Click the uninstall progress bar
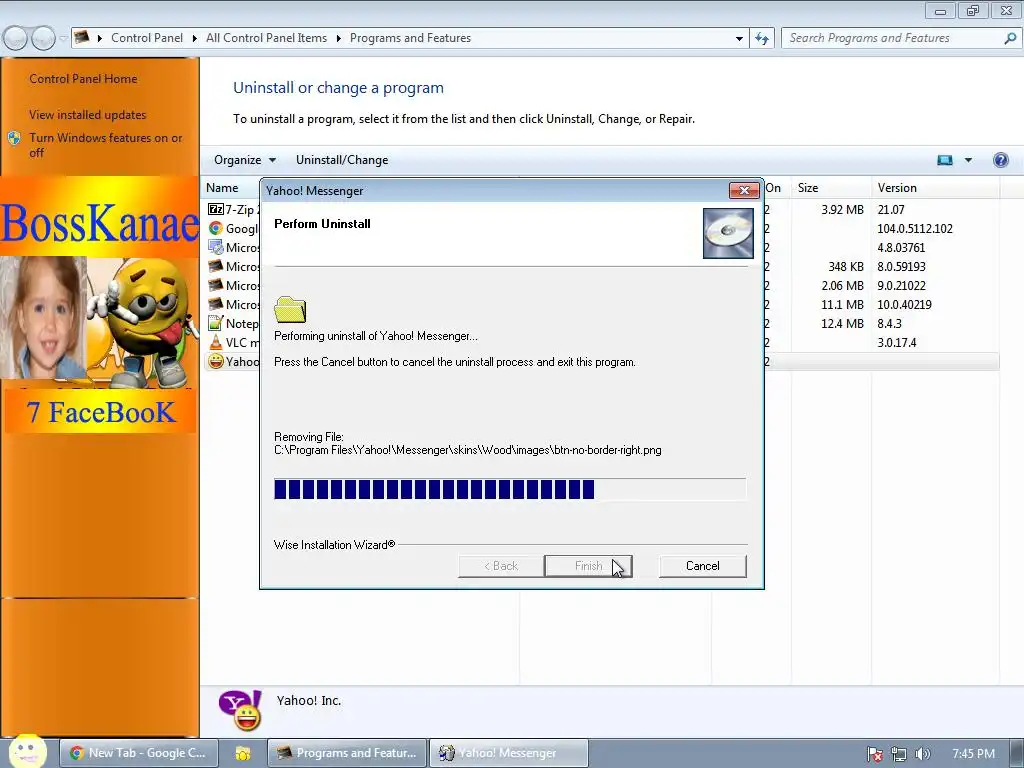The width and height of the screenshot is (1024, 768). pos(510,489)
